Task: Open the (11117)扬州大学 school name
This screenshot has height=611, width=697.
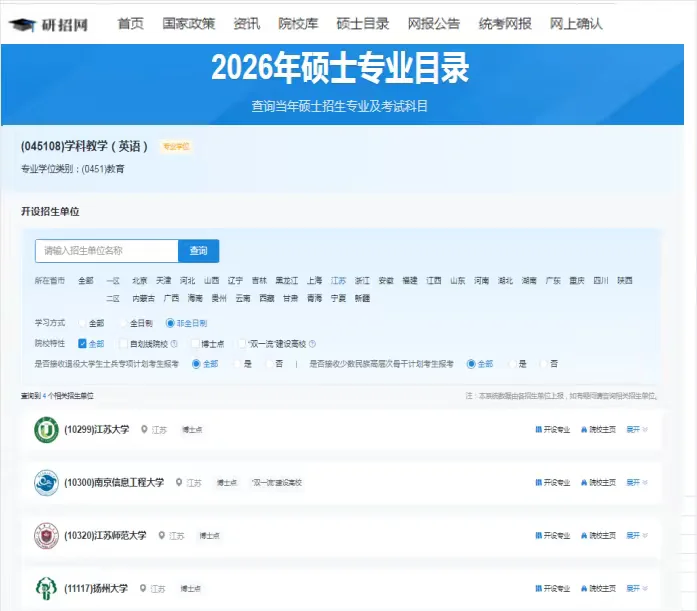Action: click(x=96, y=588)
